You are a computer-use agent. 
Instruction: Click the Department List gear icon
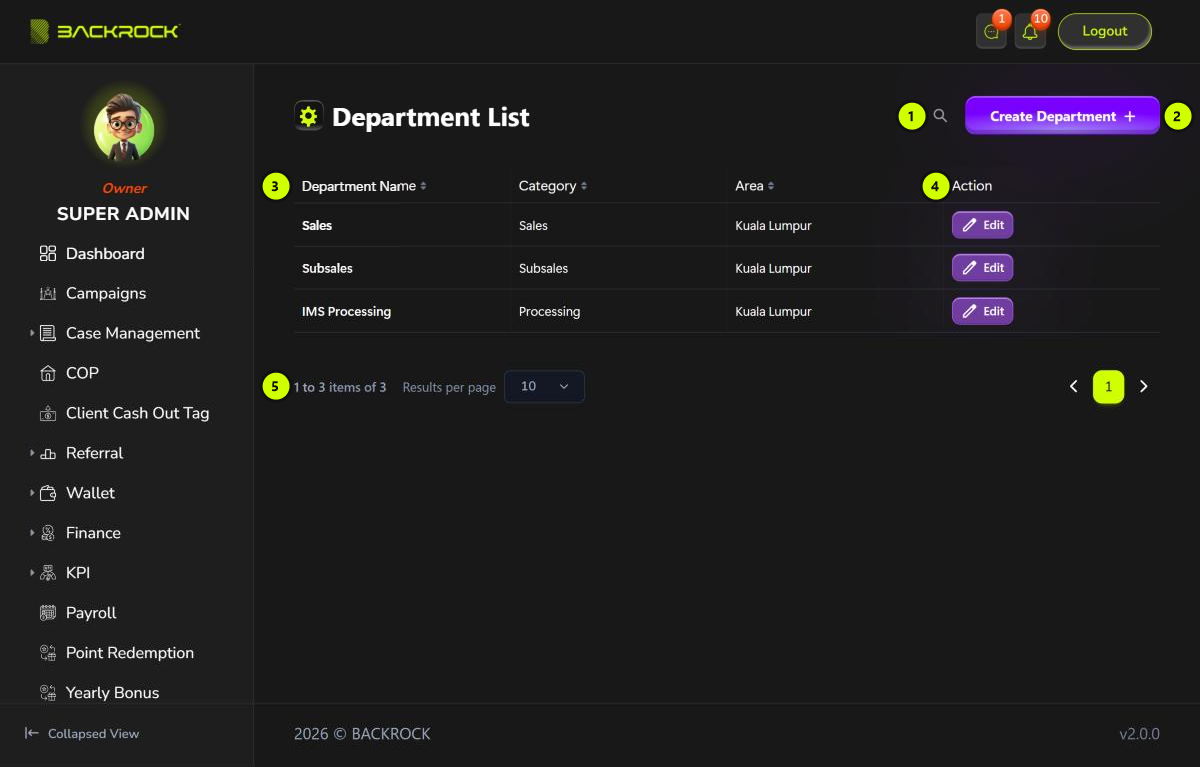(309, 116)
